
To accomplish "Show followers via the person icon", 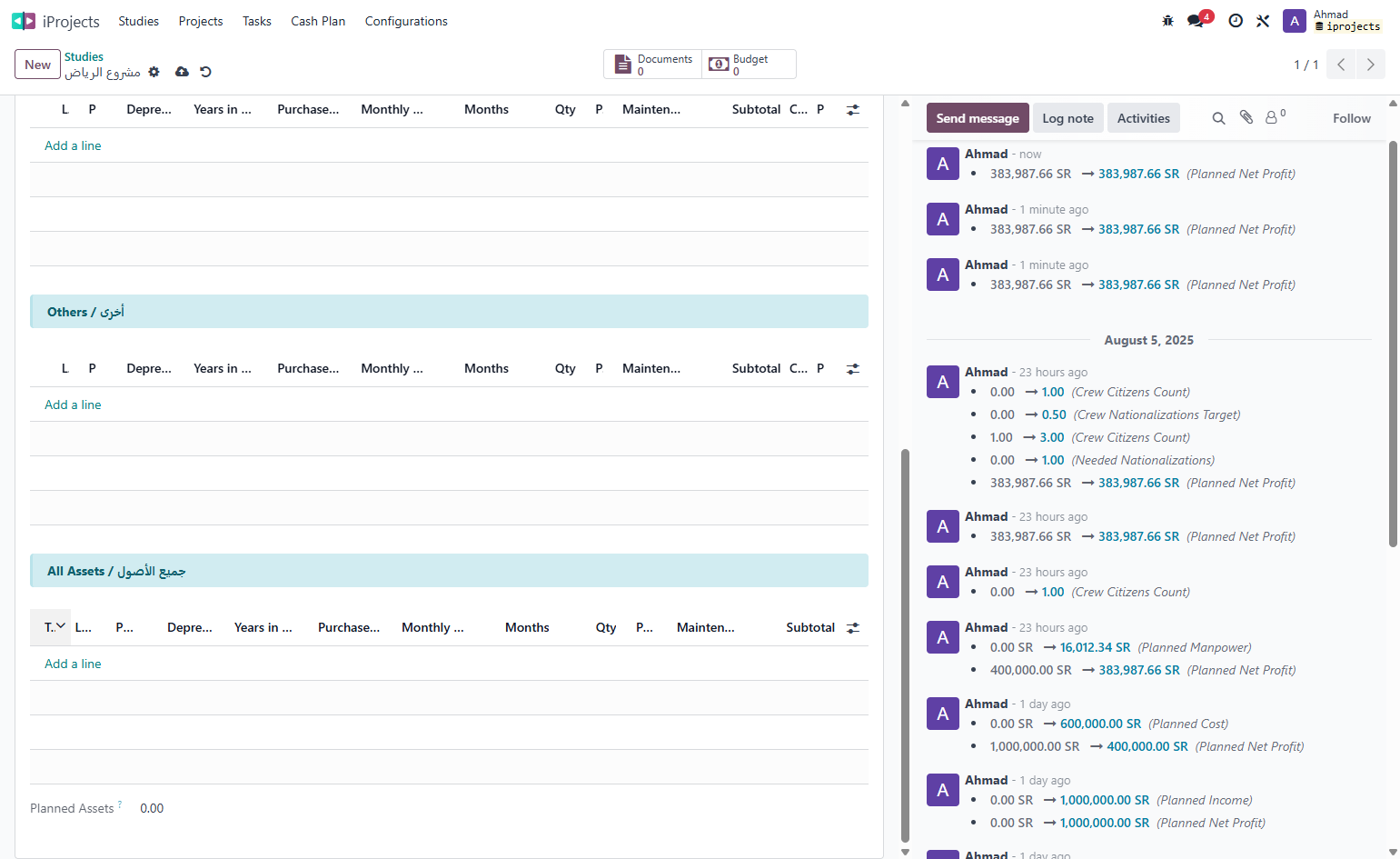I will pyautogui.click(x=1275, y=117).
